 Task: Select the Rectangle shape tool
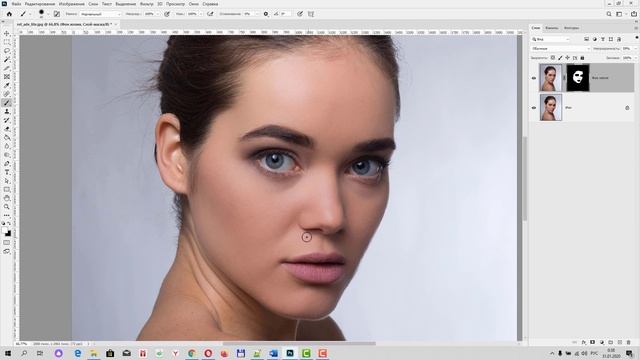click(7, 189)
